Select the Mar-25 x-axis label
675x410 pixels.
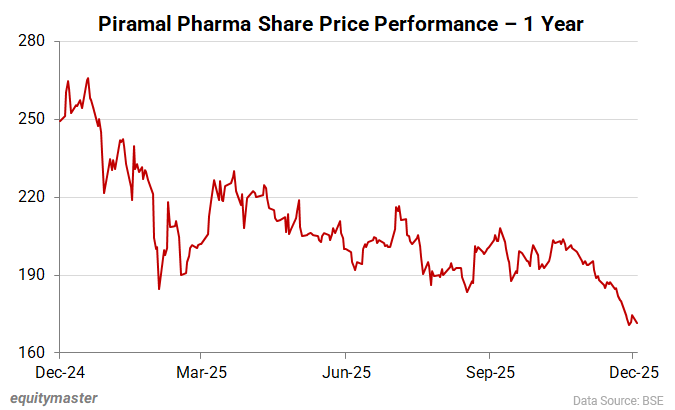(201, 372)
